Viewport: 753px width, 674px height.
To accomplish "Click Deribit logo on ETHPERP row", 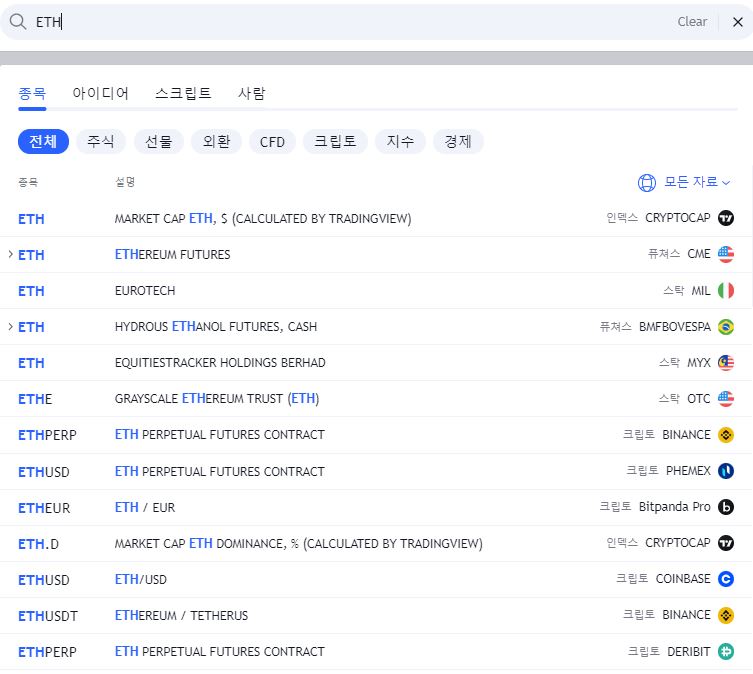I will pyautogui.click(x=726, y=651).
